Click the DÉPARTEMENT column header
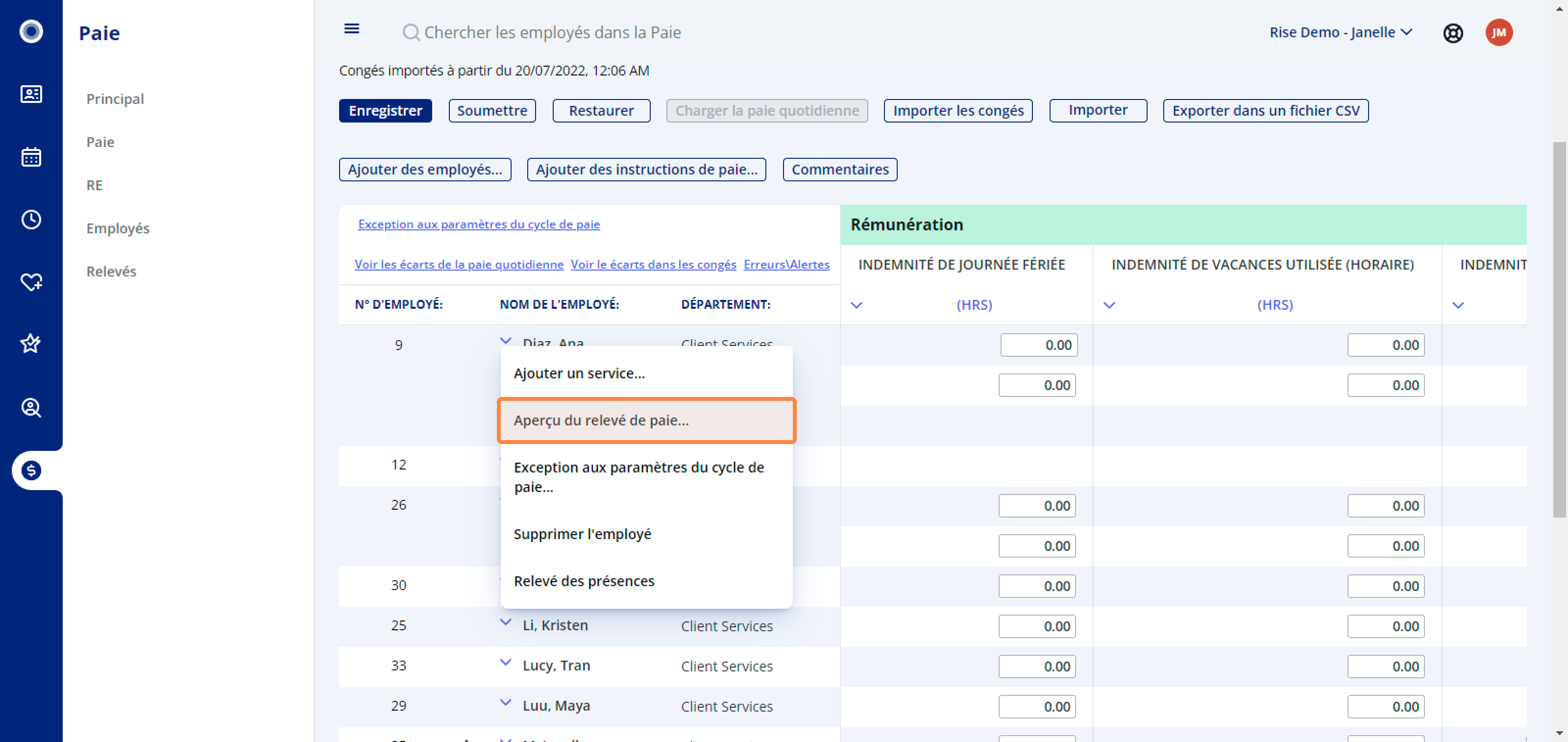 (726, 304)
